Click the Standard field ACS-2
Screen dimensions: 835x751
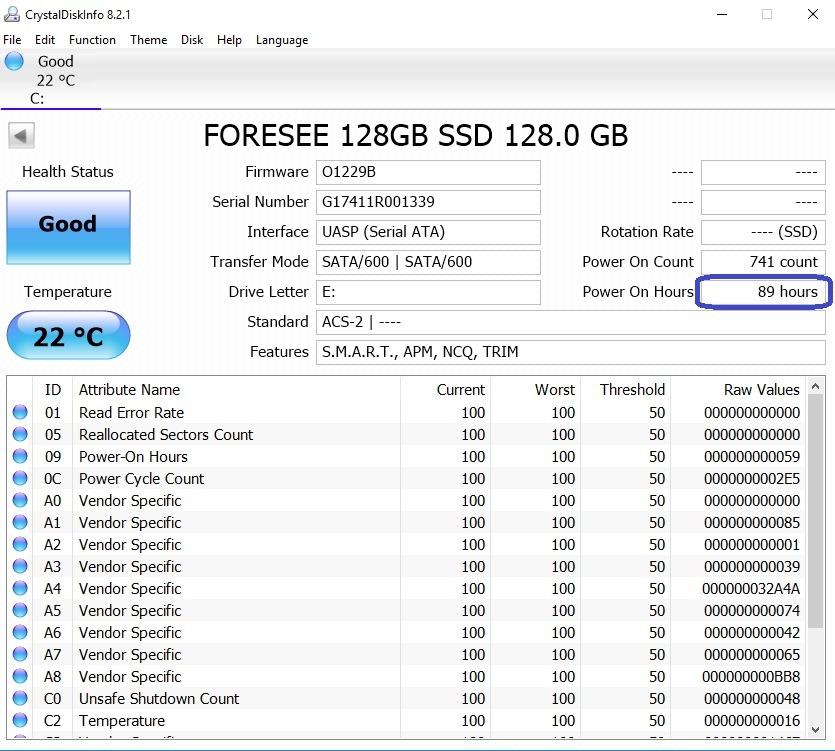[571, 322]
